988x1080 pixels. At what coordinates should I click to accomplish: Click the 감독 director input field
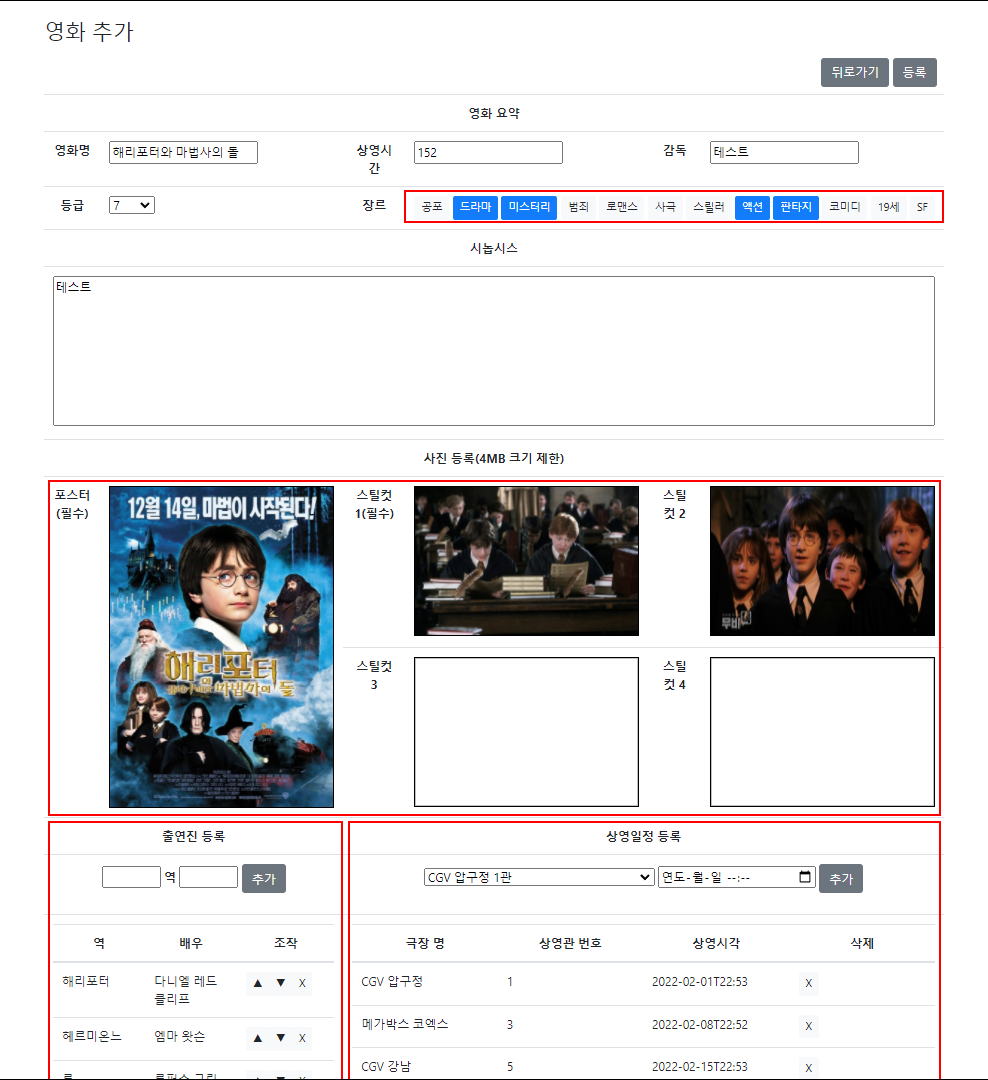click(x=784, y=152)
